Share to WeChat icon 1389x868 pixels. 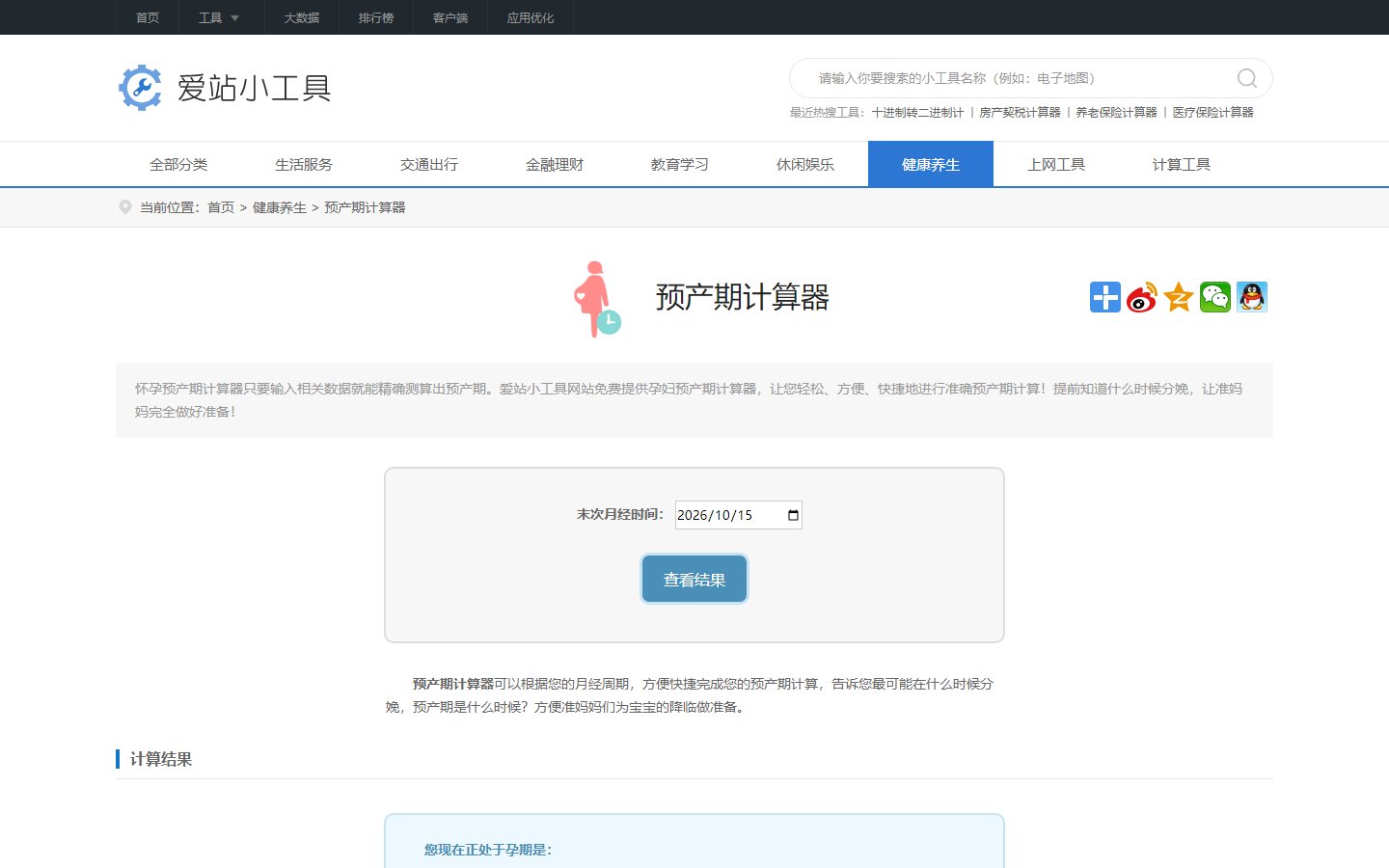tap(1215, 297)
